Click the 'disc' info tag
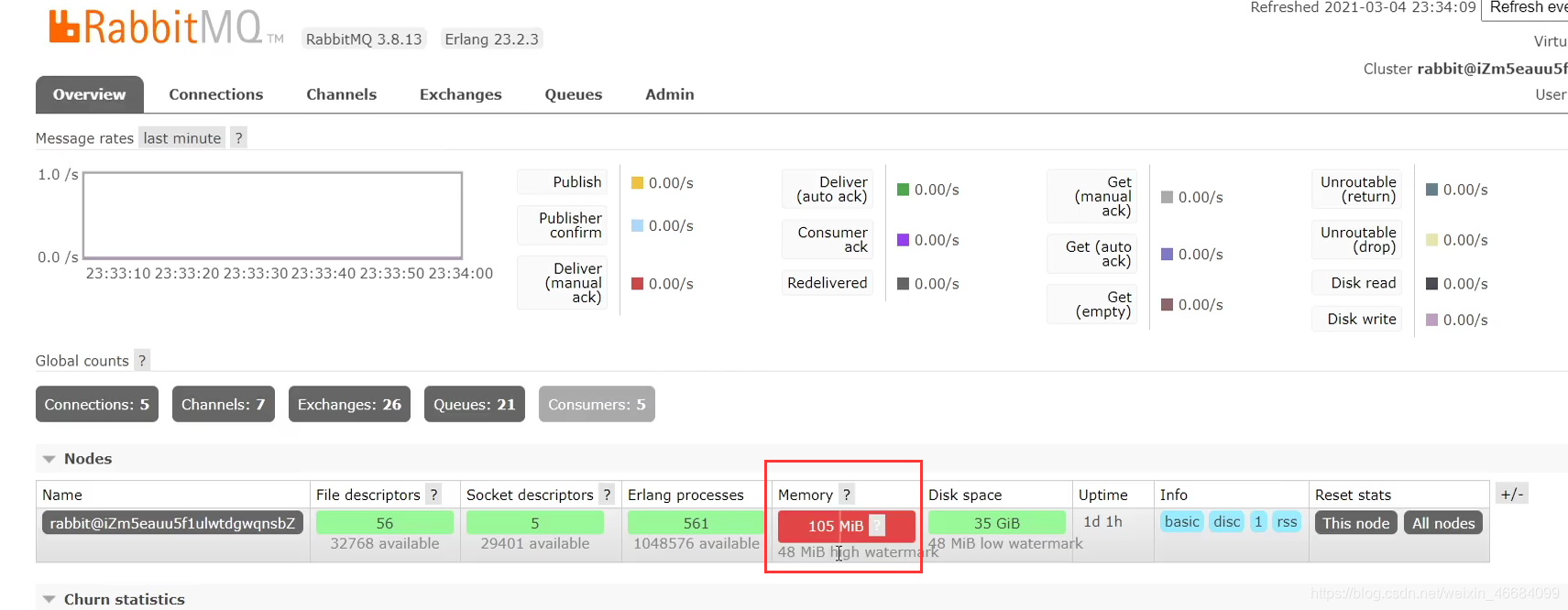 point(1227,521)
